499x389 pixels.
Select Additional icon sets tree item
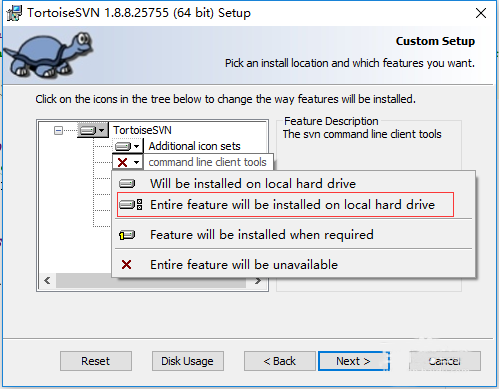194,146
